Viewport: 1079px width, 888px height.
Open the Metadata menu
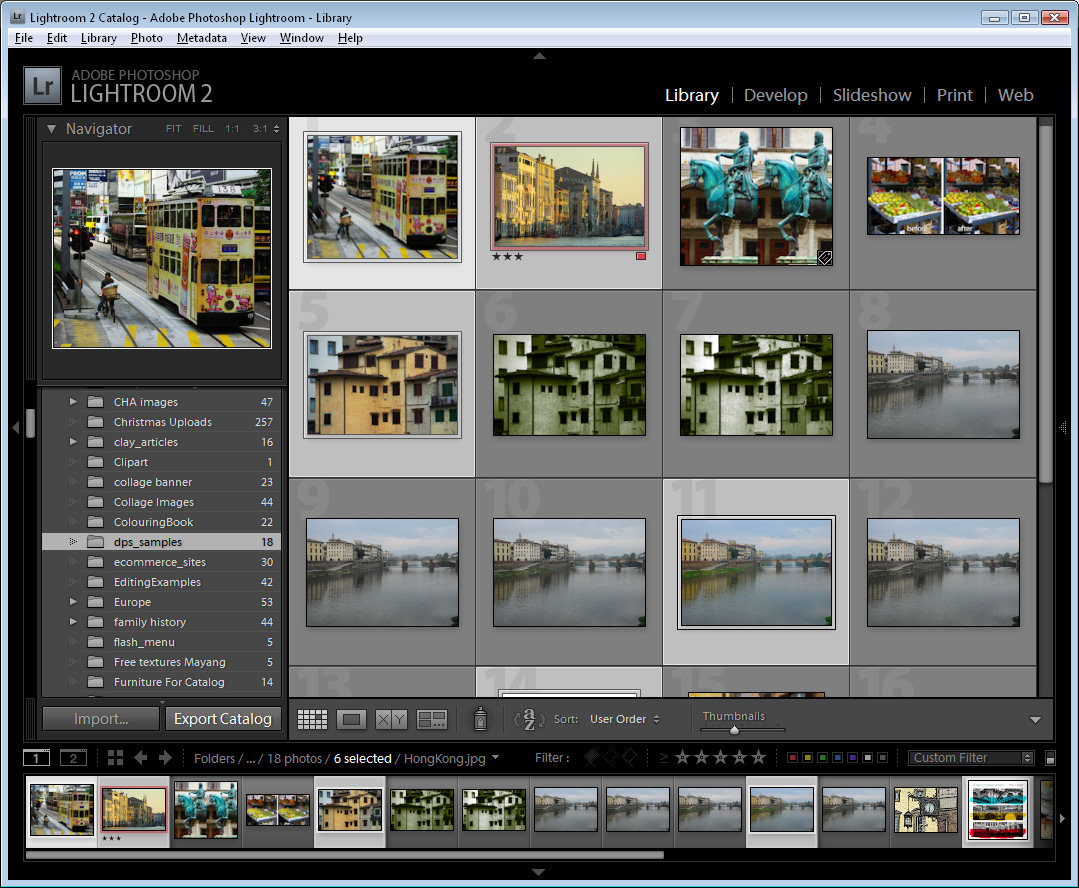pyautogui.click(x=202, y=38)
